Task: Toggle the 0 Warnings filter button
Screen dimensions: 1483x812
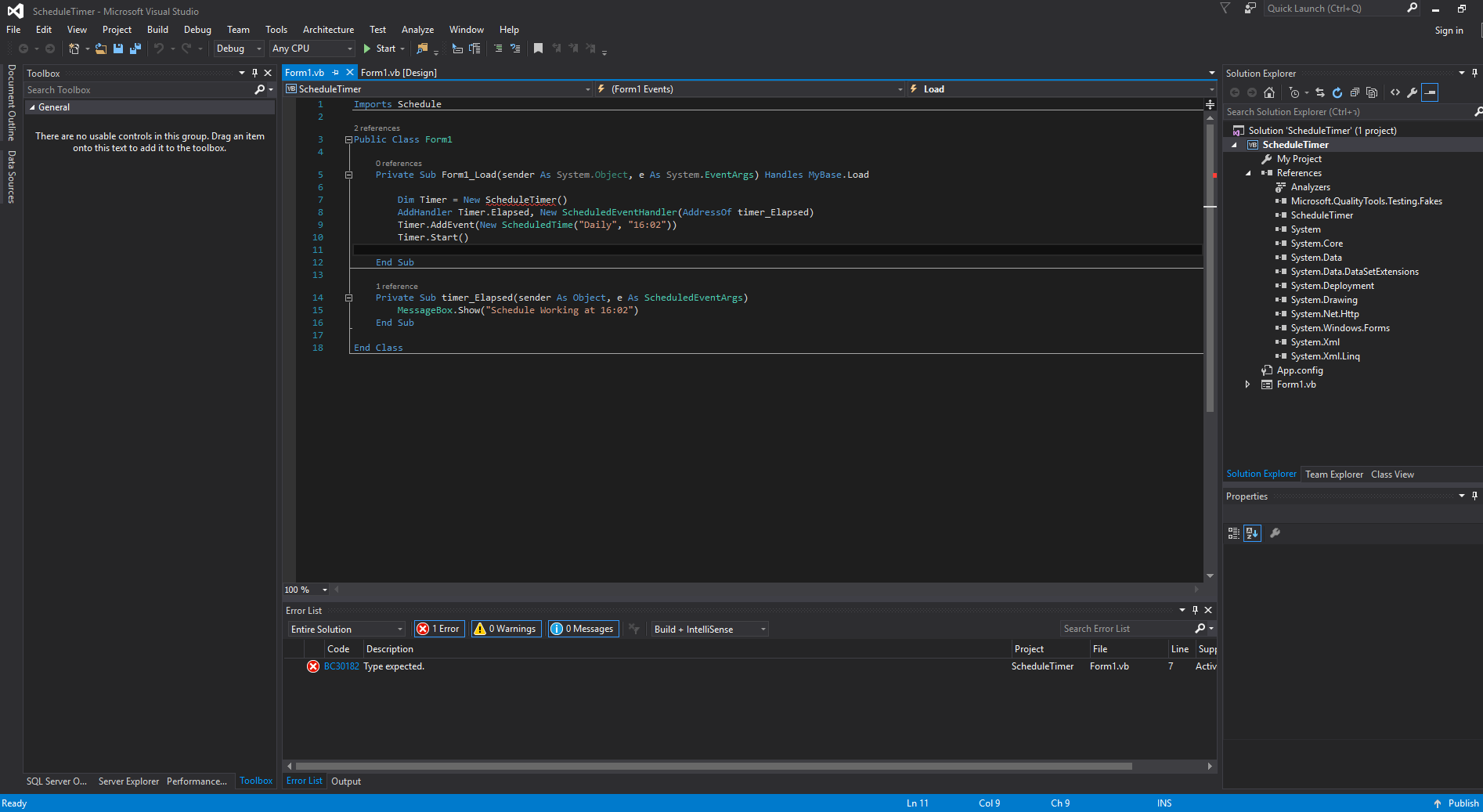Action: coord(505,629)
